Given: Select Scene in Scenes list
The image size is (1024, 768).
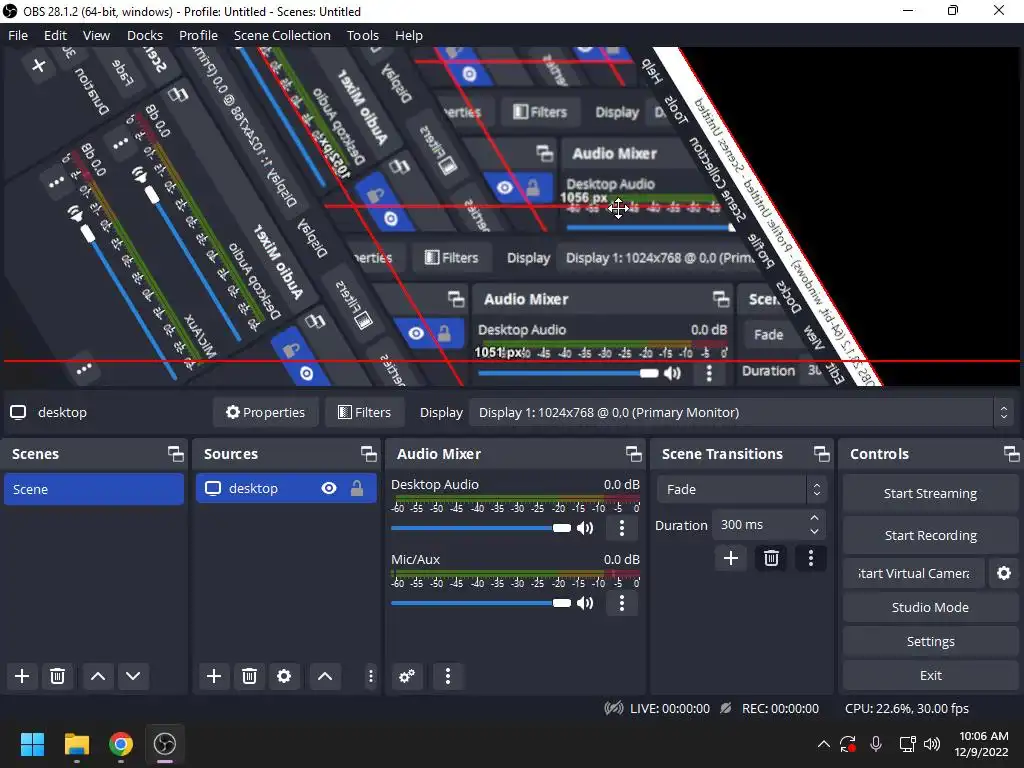Looking at the screenshot, I should click(94, 489).
